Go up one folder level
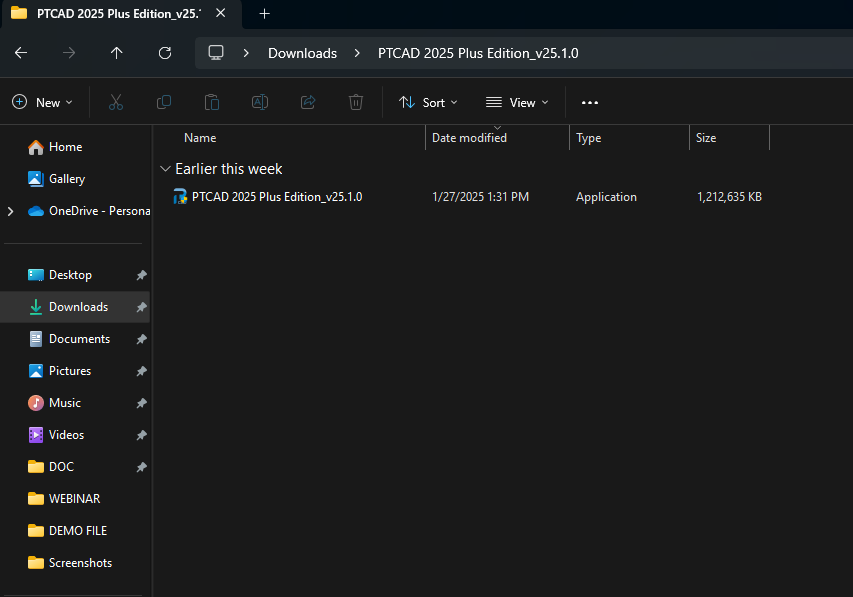 point(116,53)
